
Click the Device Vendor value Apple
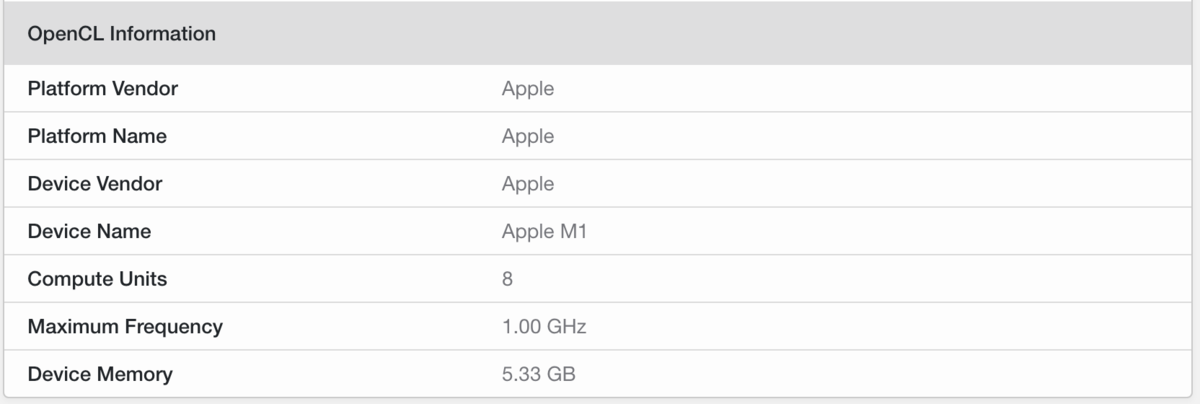[528, 185]
